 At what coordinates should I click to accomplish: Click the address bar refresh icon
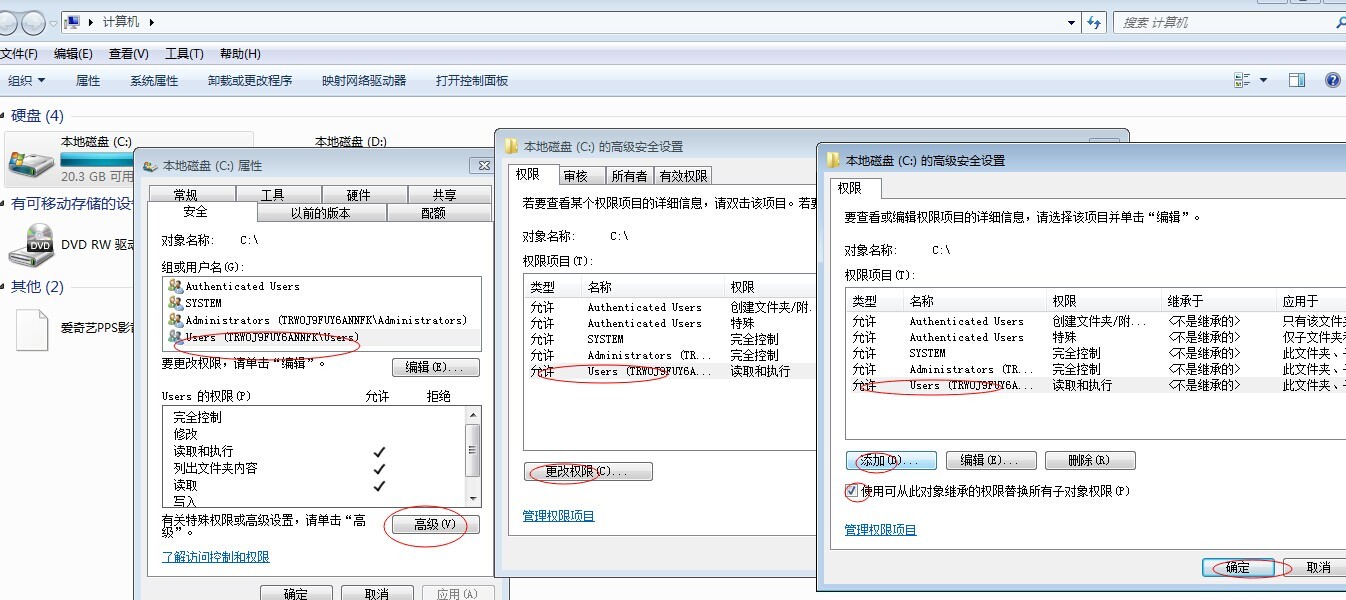tap(1094, 22)
